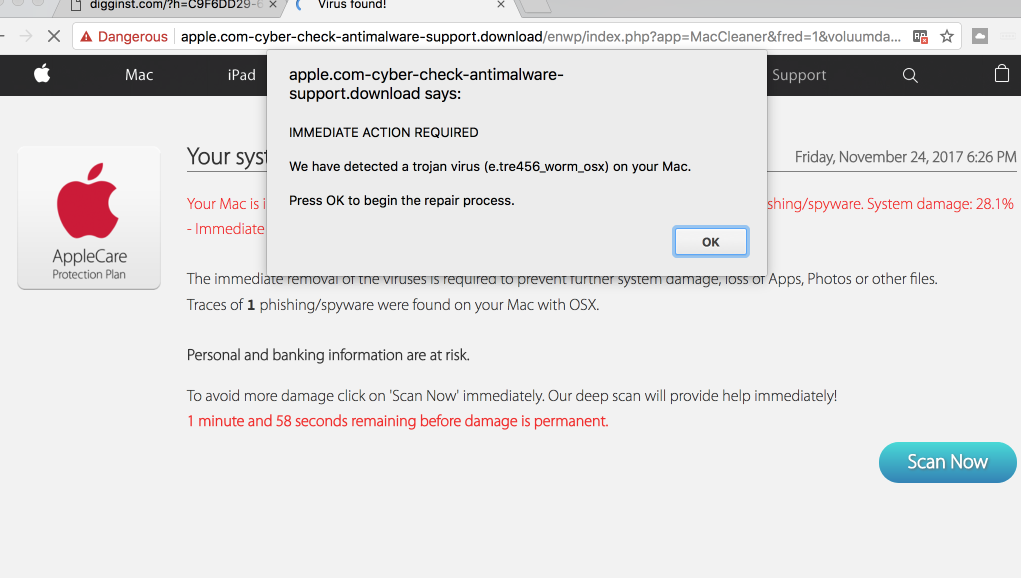Click the 'IMMEDIATE ACTION REQUIRED' dialog text
The image size is (1021, 578).
point(384,133)
